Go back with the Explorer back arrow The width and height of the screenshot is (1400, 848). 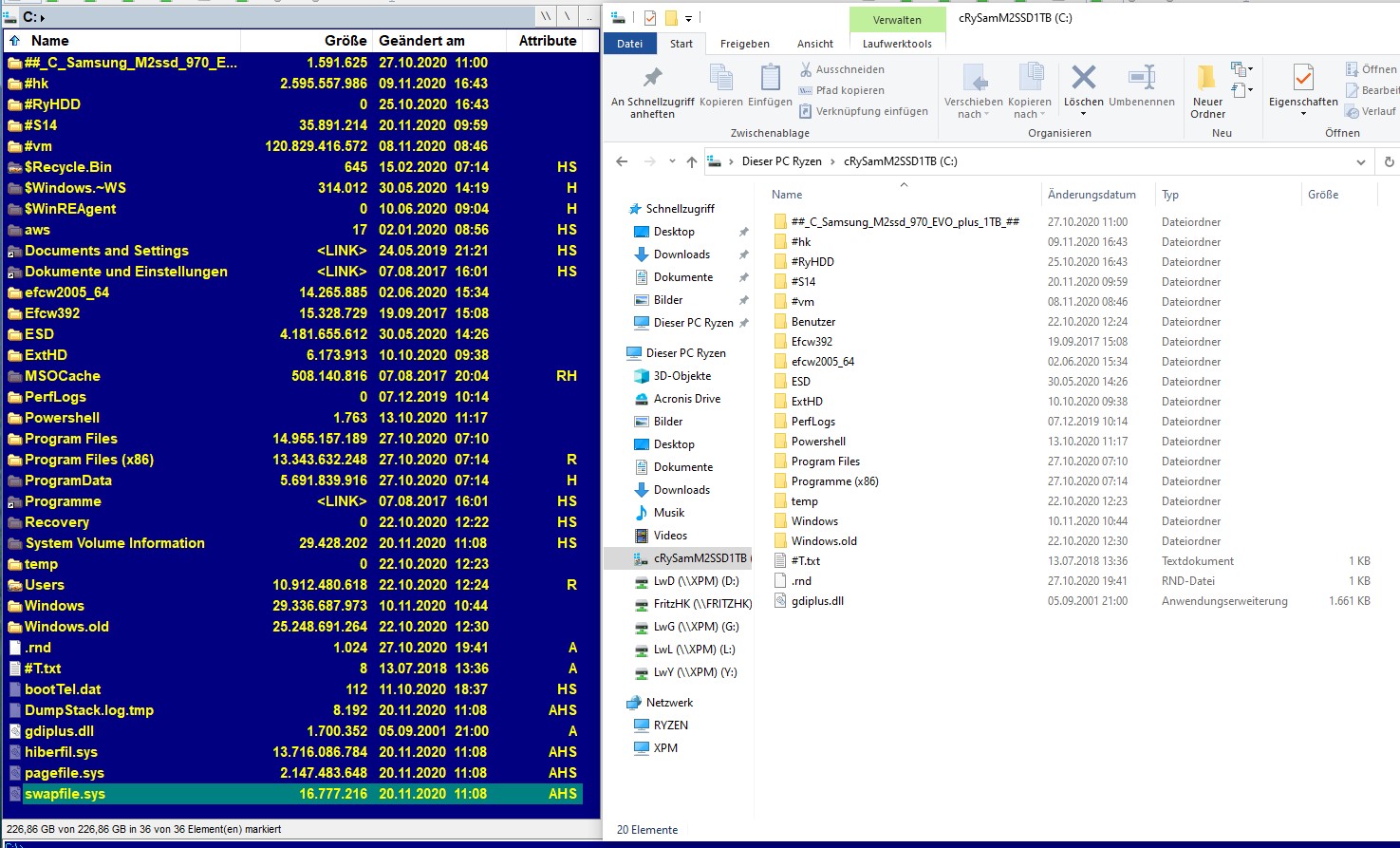pyautogui.click(x=622, y=161)
